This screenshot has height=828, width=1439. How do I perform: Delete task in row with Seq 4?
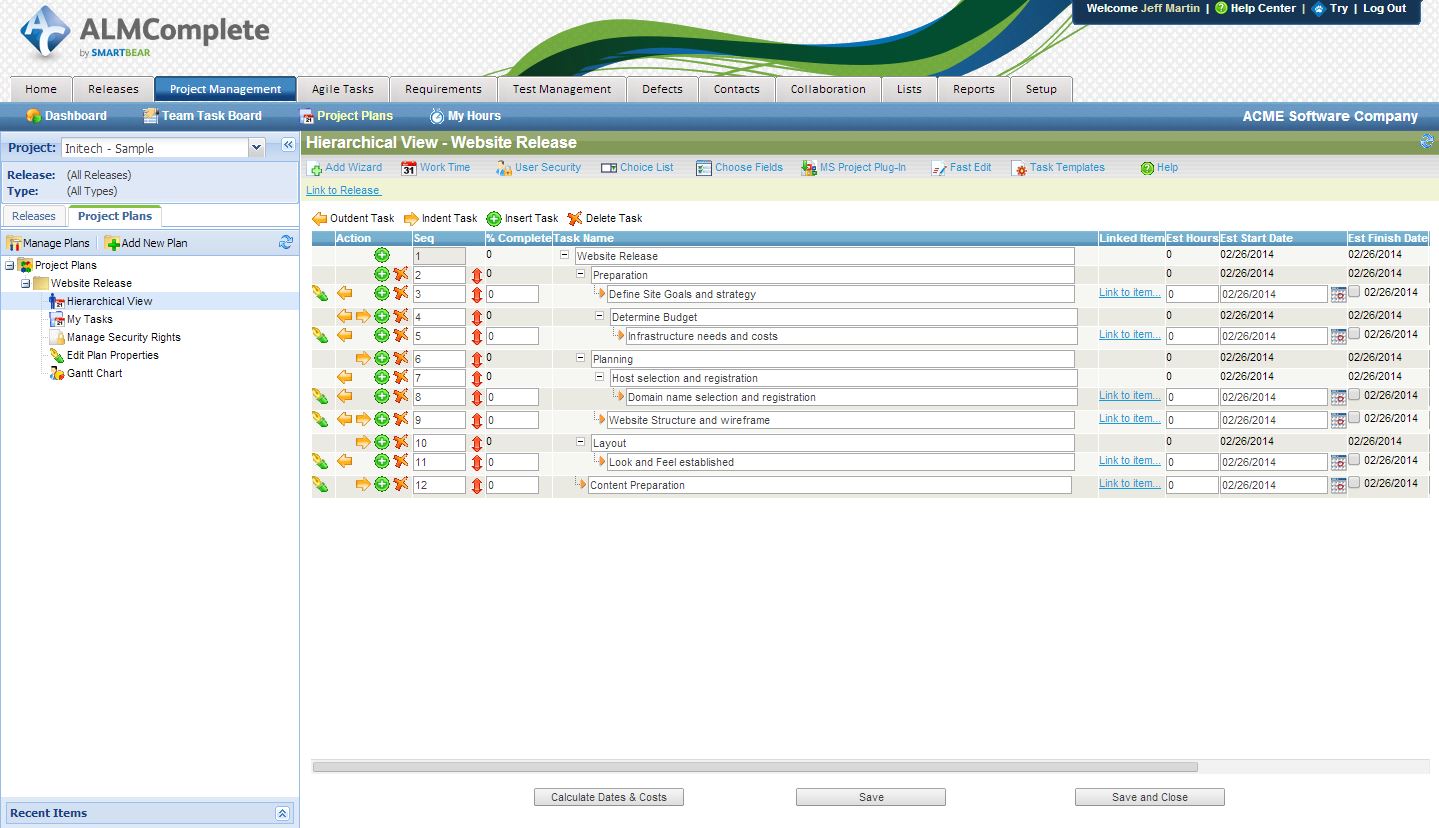pyautogui.click(x=401, y=316)
